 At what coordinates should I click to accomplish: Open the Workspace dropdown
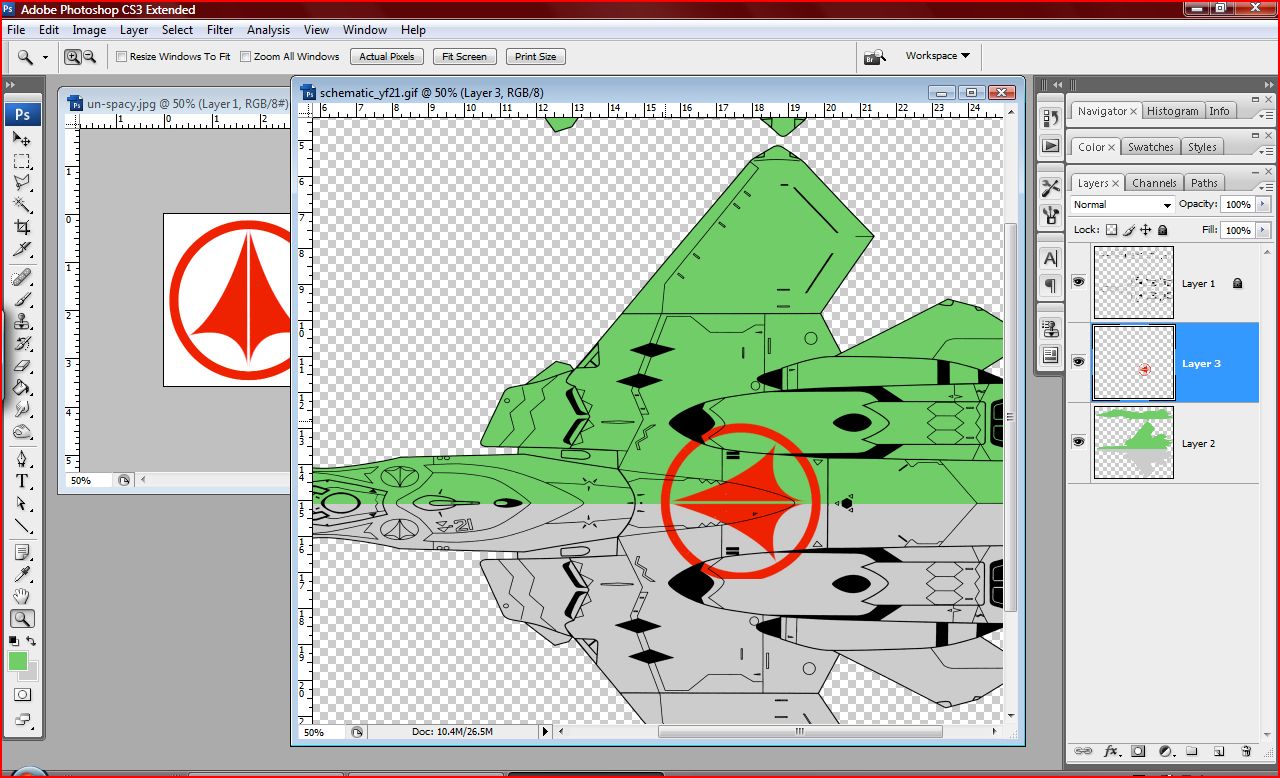coord(937,56)
